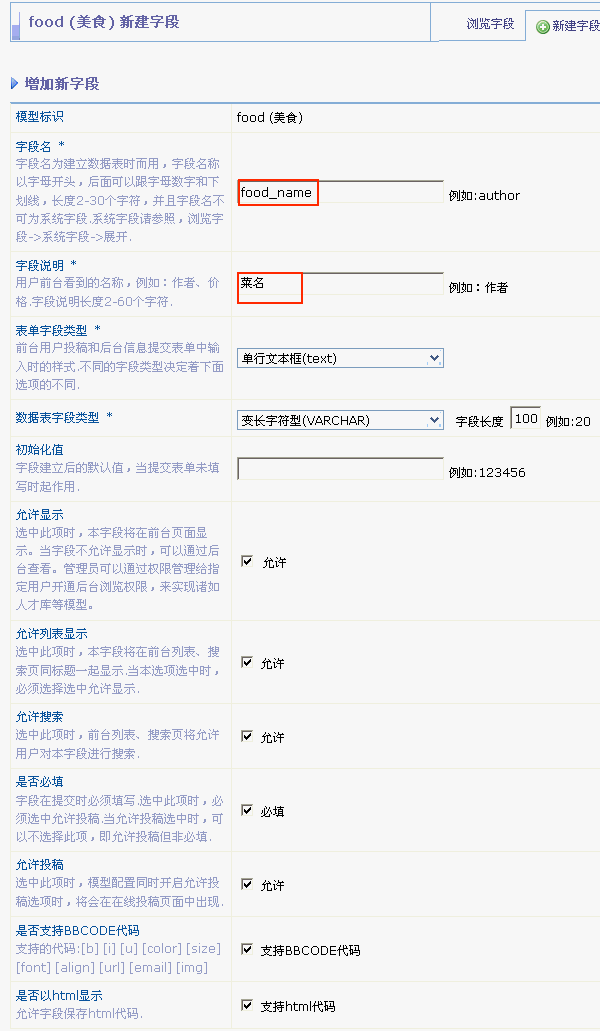The width and height of the screenshot is (600, 1031).
Task: Toggle the 允许显示 checkbox
Action: coord(247,562)
